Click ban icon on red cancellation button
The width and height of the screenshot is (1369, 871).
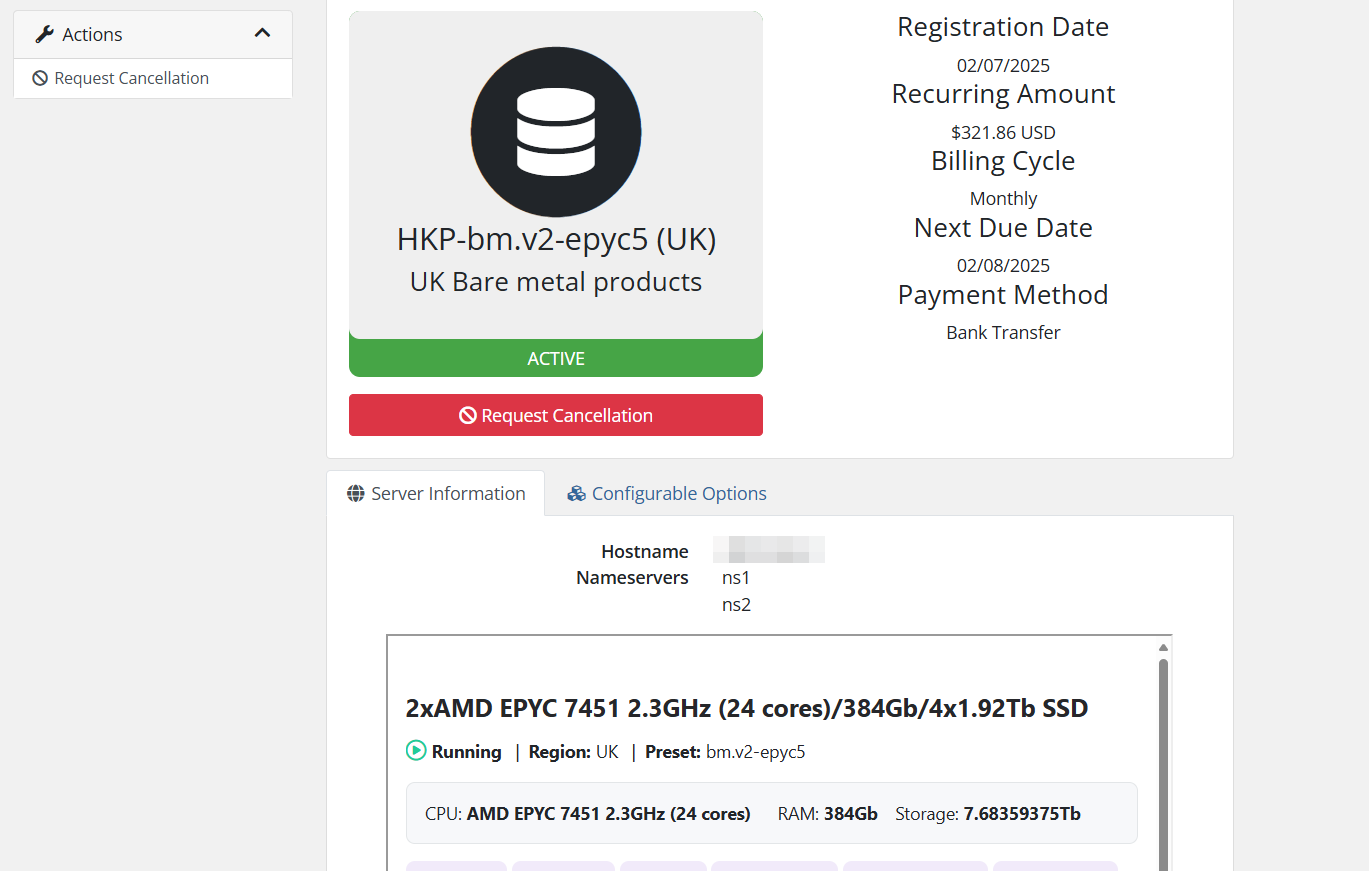467,415
